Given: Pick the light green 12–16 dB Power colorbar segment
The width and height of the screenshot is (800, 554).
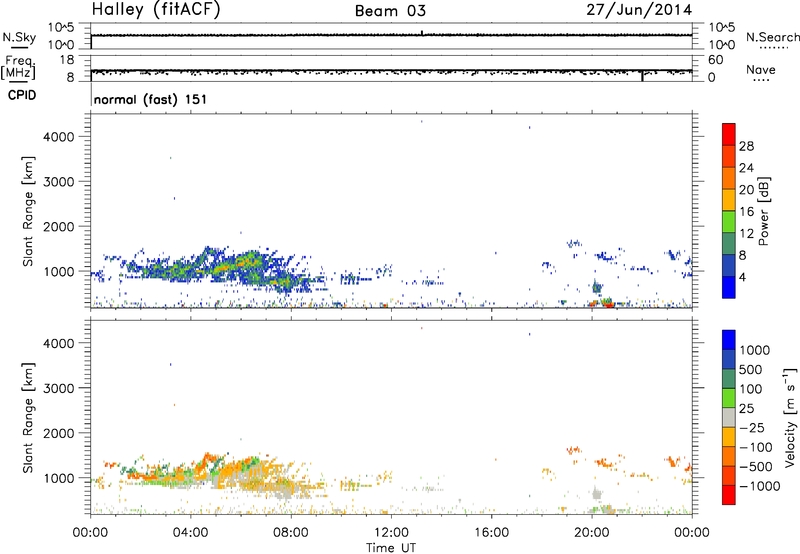Looking at the screenshot, I should tap(729, 222).
